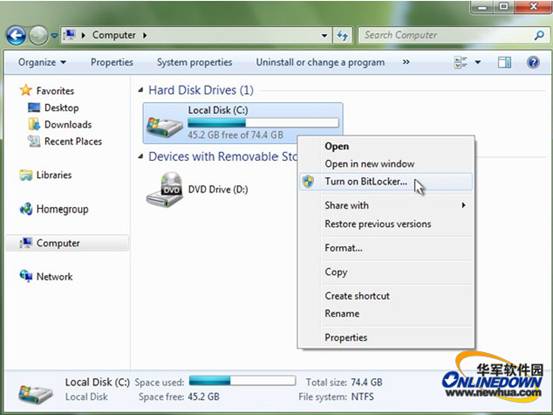553x415 pixels.
Task: Click the Local Disk (C:) label
Action: point(218,110)
